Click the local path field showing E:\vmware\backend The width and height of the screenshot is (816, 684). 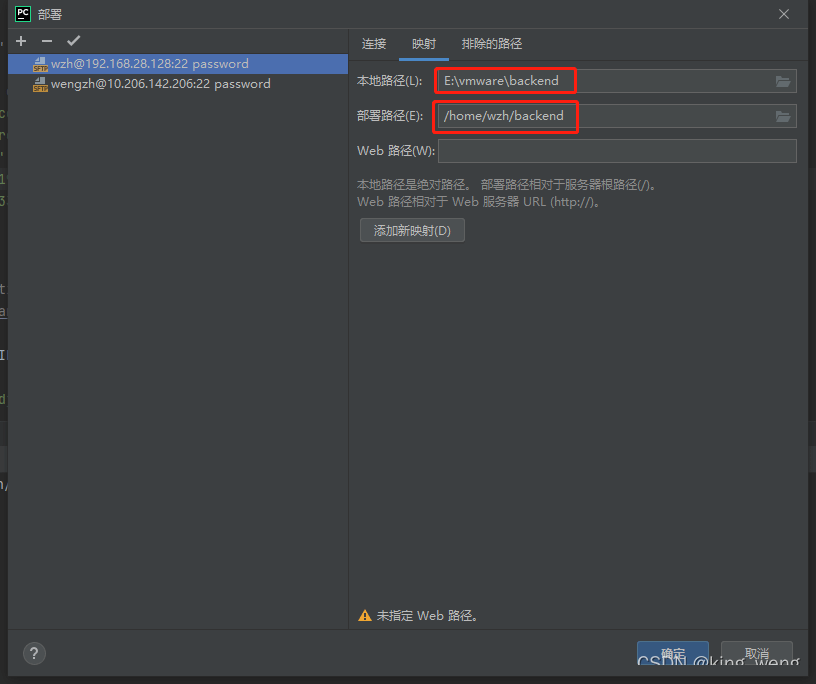(x=505, y=81)
